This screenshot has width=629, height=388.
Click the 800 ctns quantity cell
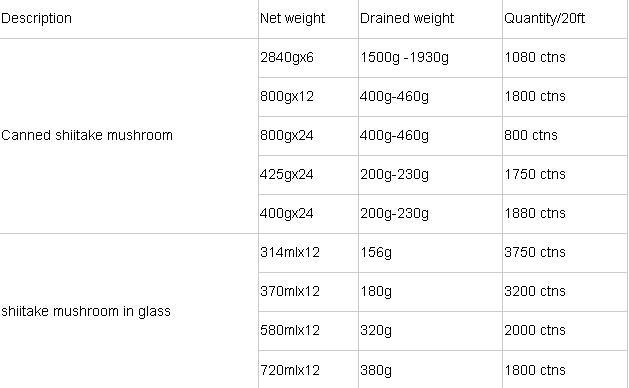(565, 136)
